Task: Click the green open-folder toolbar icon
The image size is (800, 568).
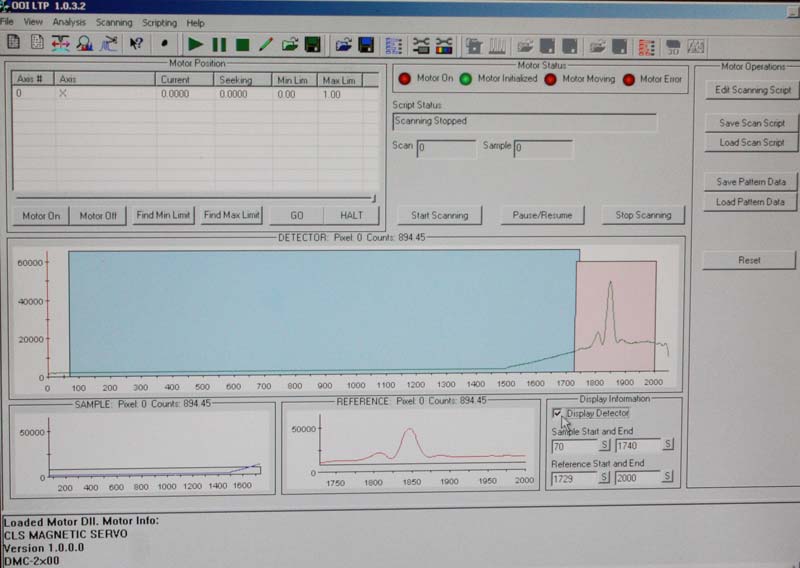Action: [289, 45]
